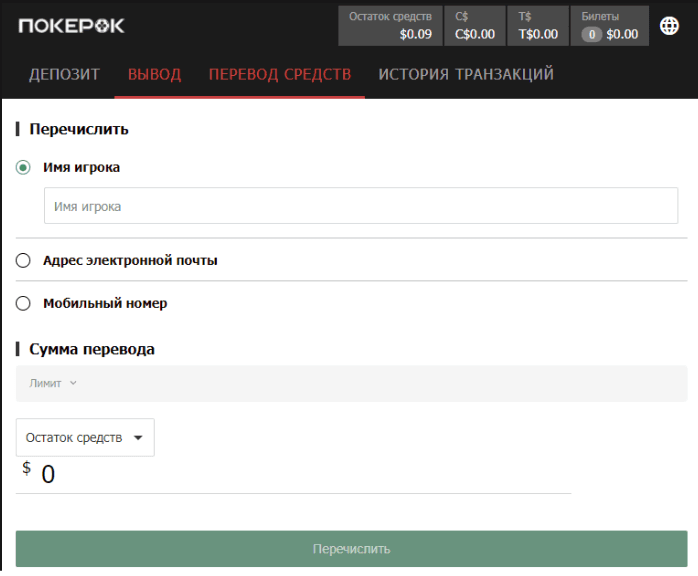Click the transfer amount field showing 0
This screenshot has width=698, height=576.
point(294,475)
